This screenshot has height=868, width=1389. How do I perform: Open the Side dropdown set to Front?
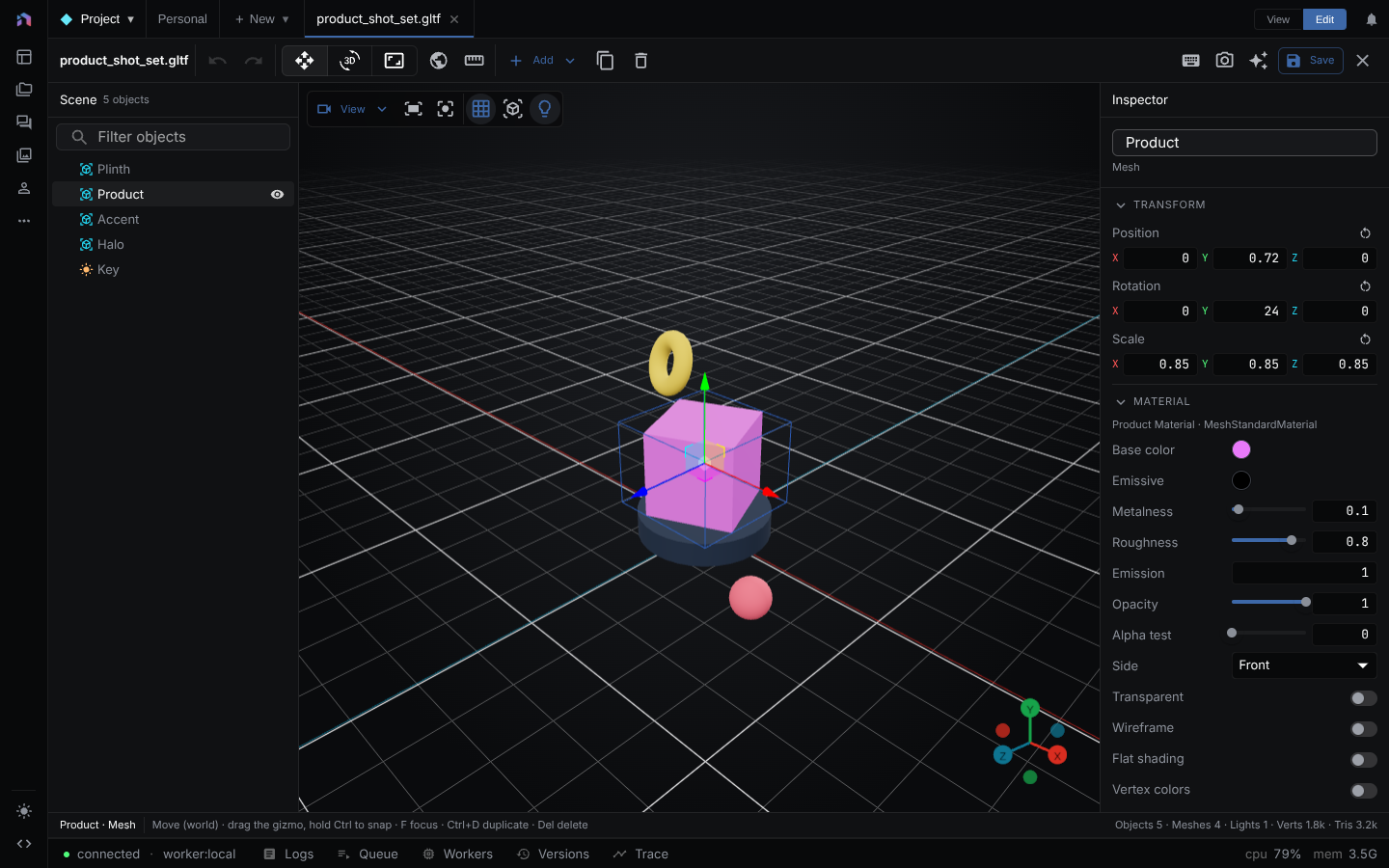click(x=1304, y=665)
